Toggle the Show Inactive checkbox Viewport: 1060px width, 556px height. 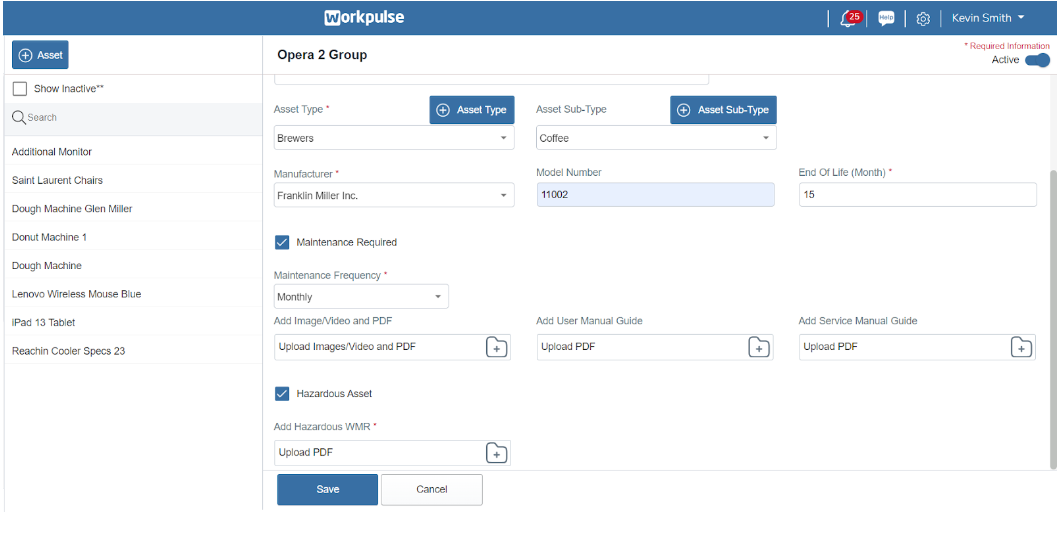20,89
